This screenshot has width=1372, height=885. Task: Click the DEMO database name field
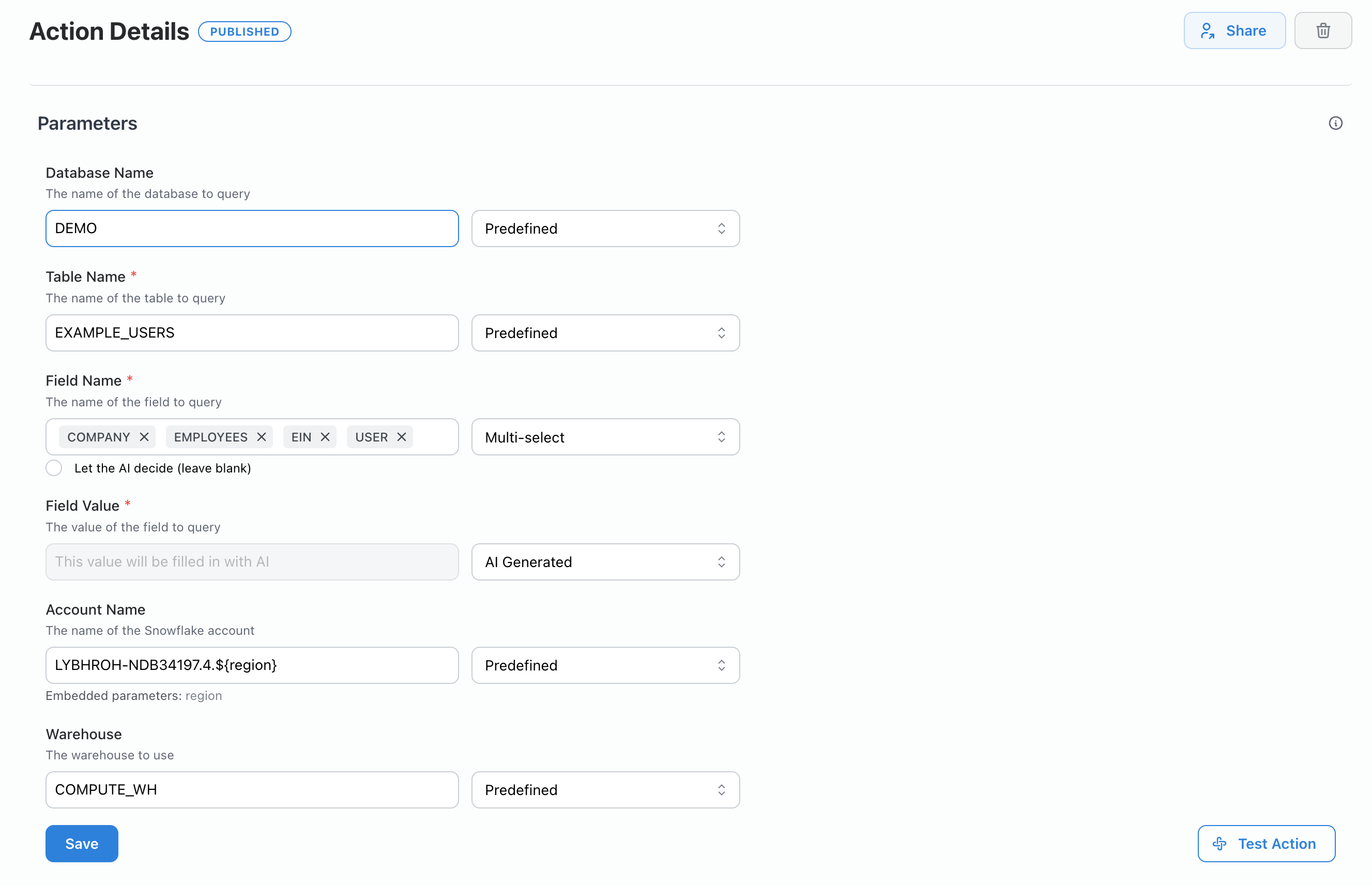[252, 228]
